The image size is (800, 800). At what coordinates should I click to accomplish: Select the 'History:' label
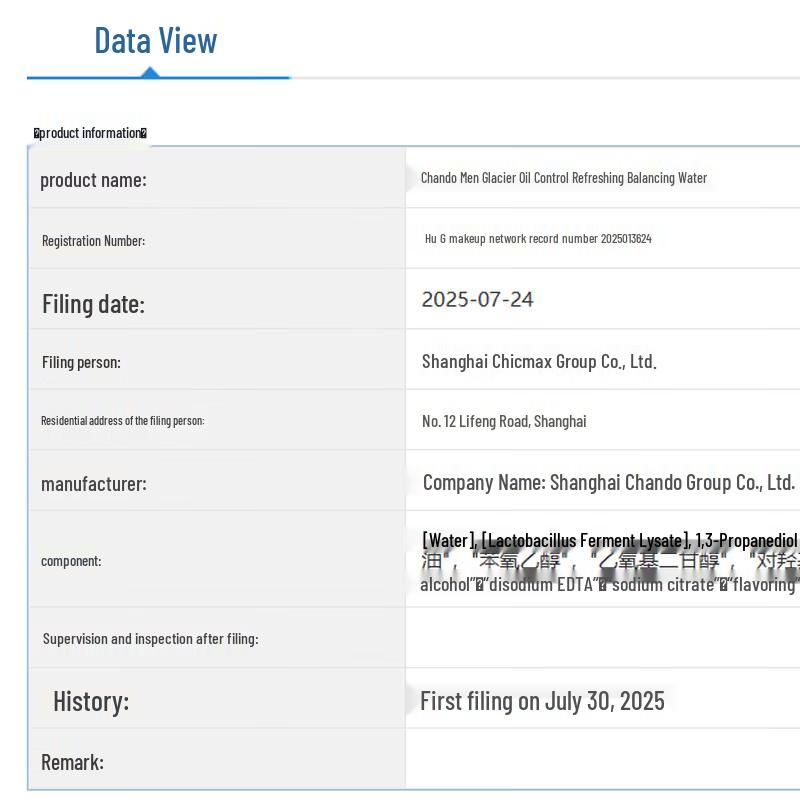point(91,701)
